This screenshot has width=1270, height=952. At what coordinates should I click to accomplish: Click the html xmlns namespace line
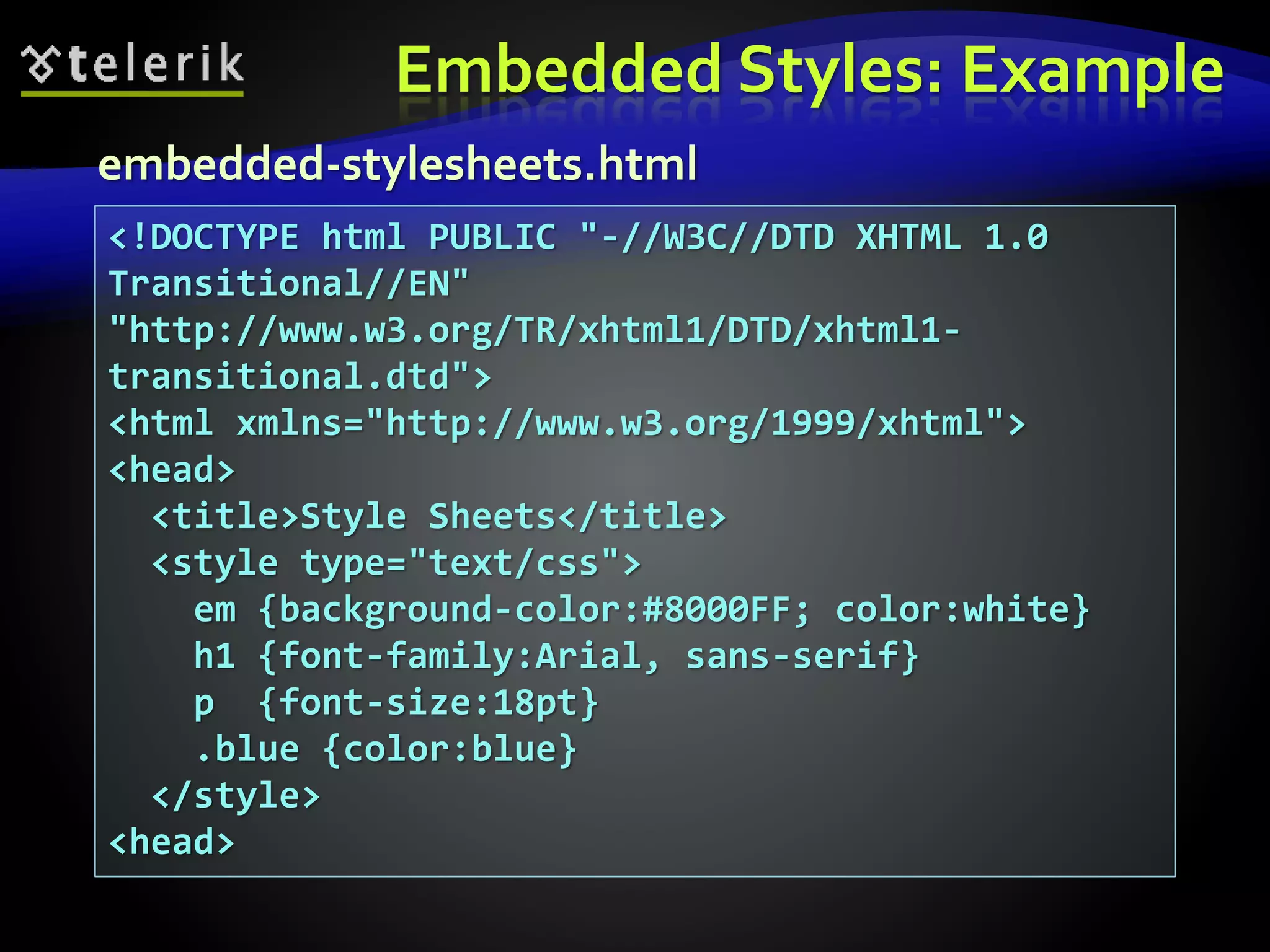(566, 423)
